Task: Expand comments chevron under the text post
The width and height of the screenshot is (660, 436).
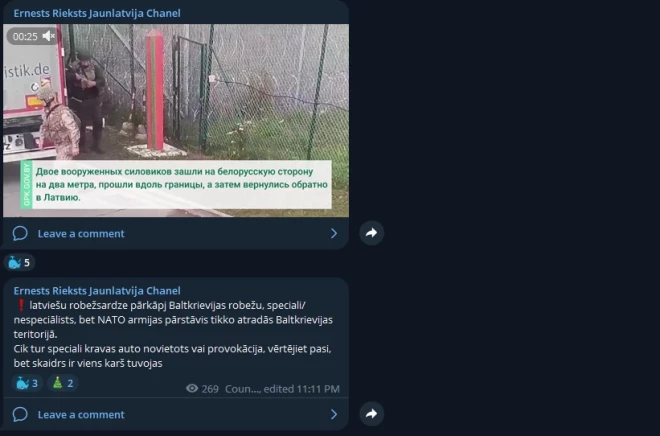Action: (334, 414)
